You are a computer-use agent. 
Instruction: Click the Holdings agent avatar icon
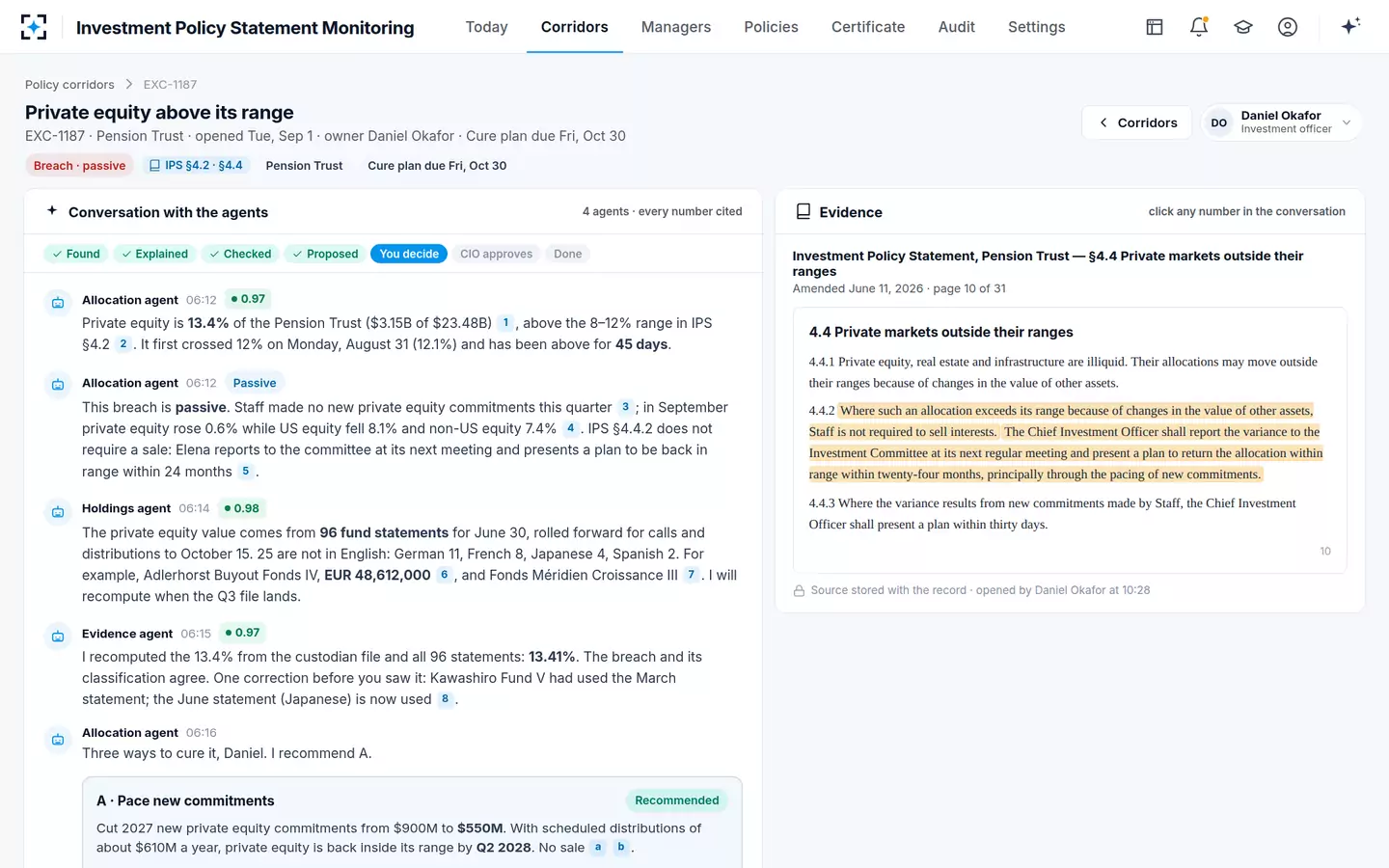[x=58, y=511]
